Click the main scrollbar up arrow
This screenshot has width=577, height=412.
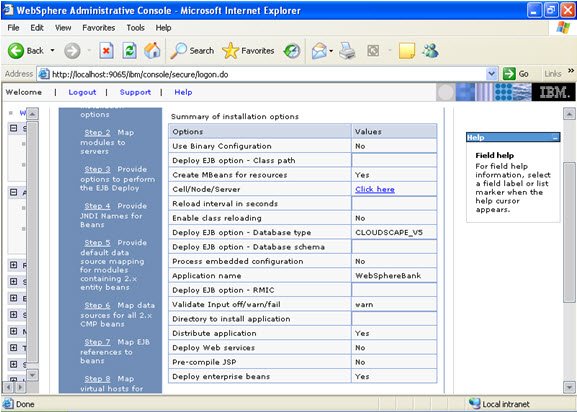click(x=569, y=114)
